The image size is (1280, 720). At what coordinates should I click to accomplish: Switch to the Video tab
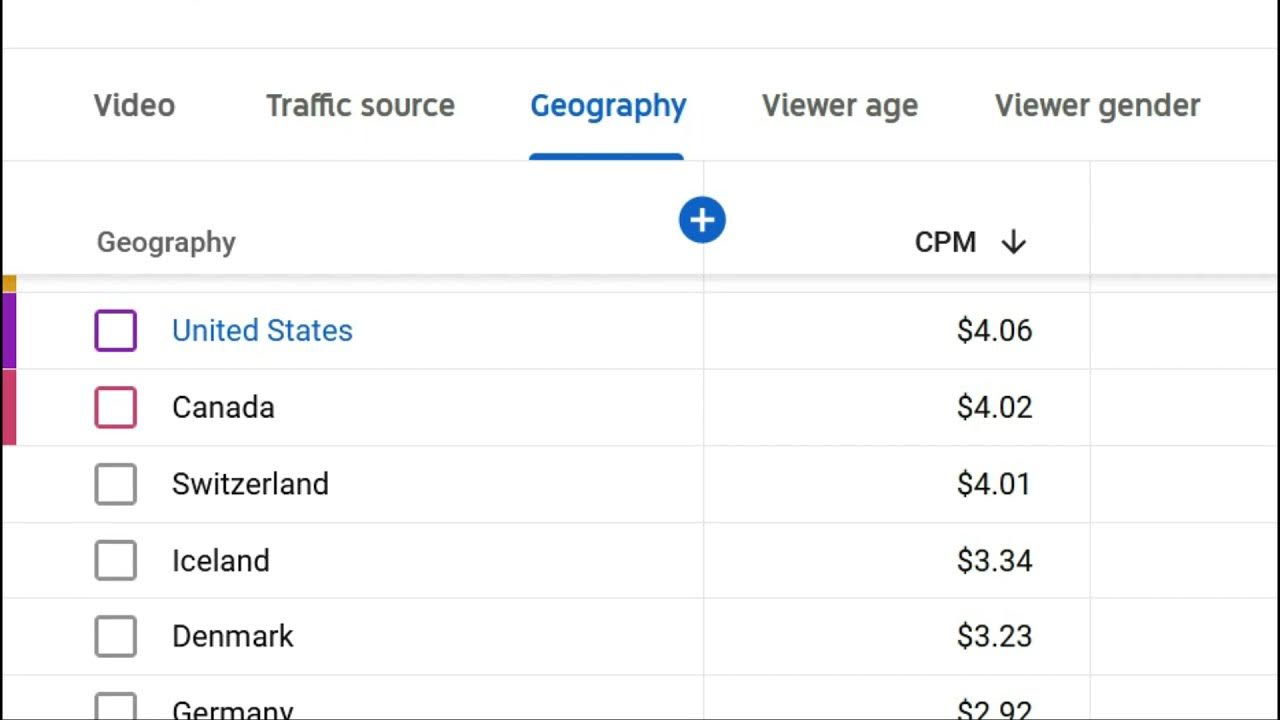[x=134, y=105]
